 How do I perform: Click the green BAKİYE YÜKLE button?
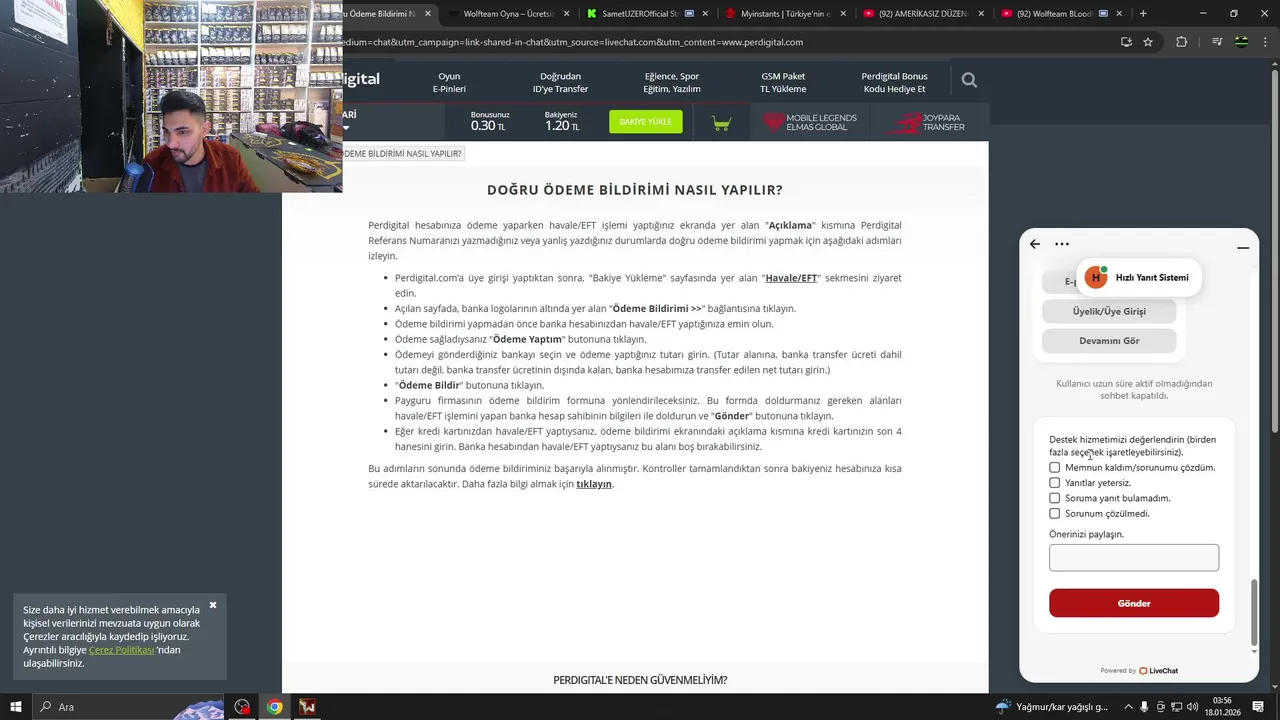point(646,122)
